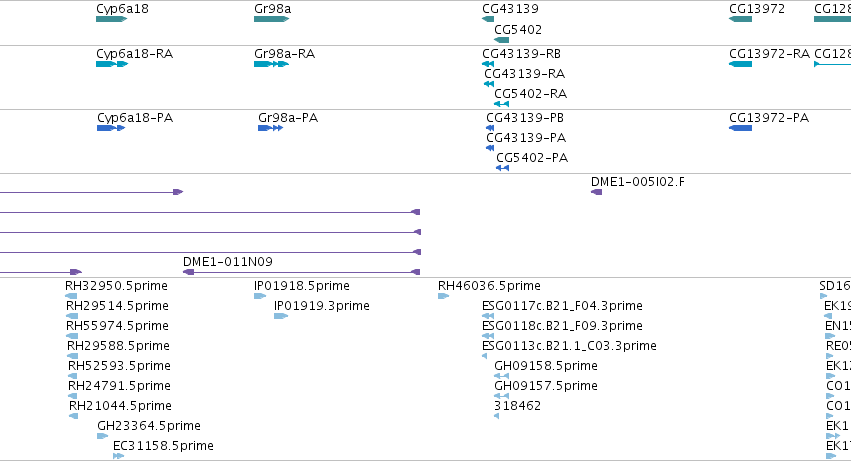
Task: Select the IP01919.3prime EST arrow
Action: pyautogui.click(x=281, y=316)
